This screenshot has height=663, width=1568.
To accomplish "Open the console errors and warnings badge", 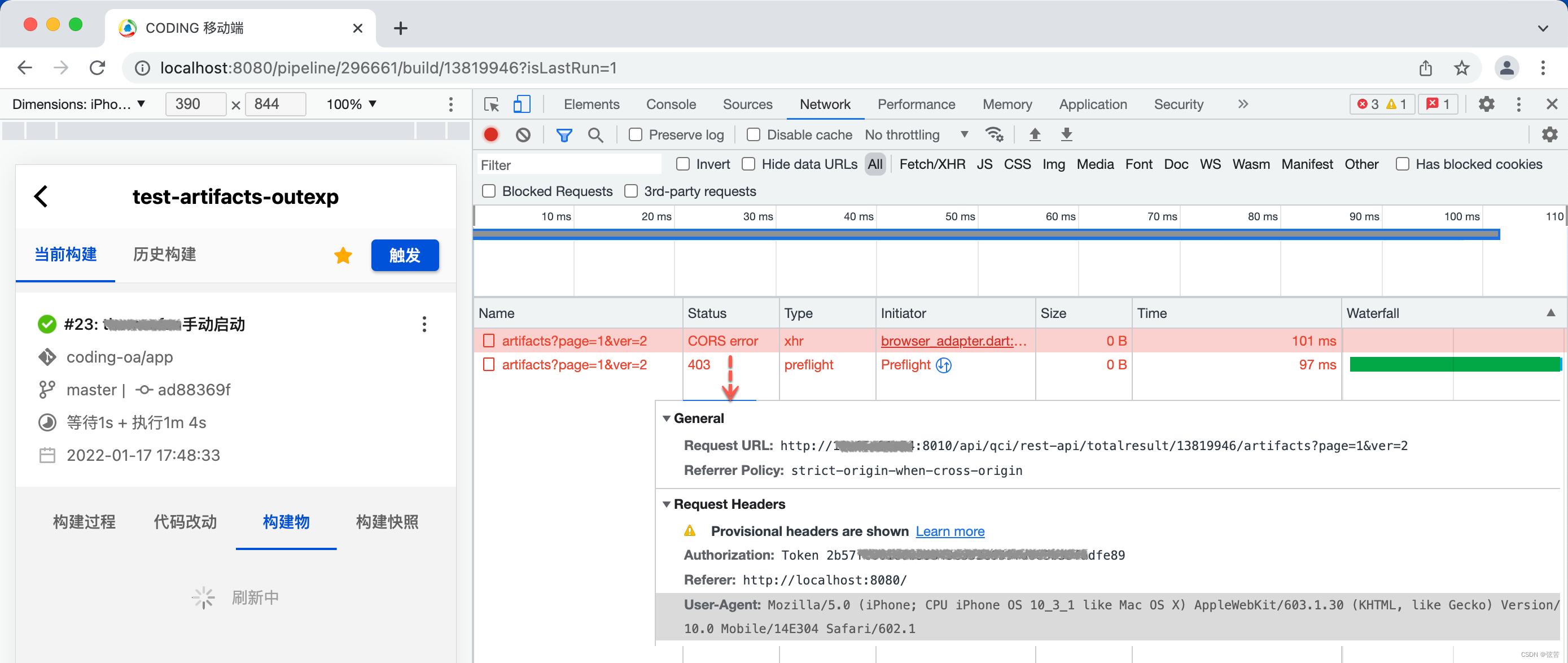I will (x=1382, y=104).
